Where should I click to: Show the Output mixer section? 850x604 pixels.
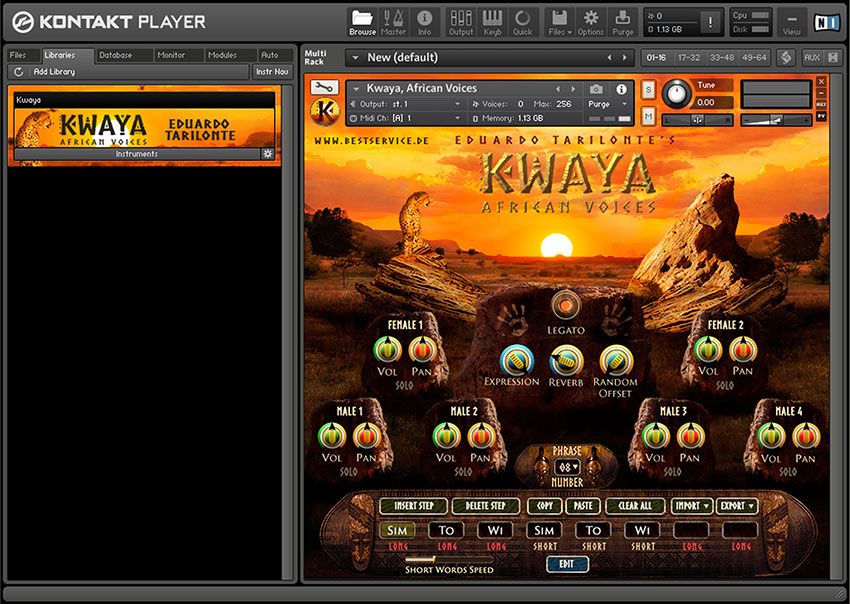point(461,23)
